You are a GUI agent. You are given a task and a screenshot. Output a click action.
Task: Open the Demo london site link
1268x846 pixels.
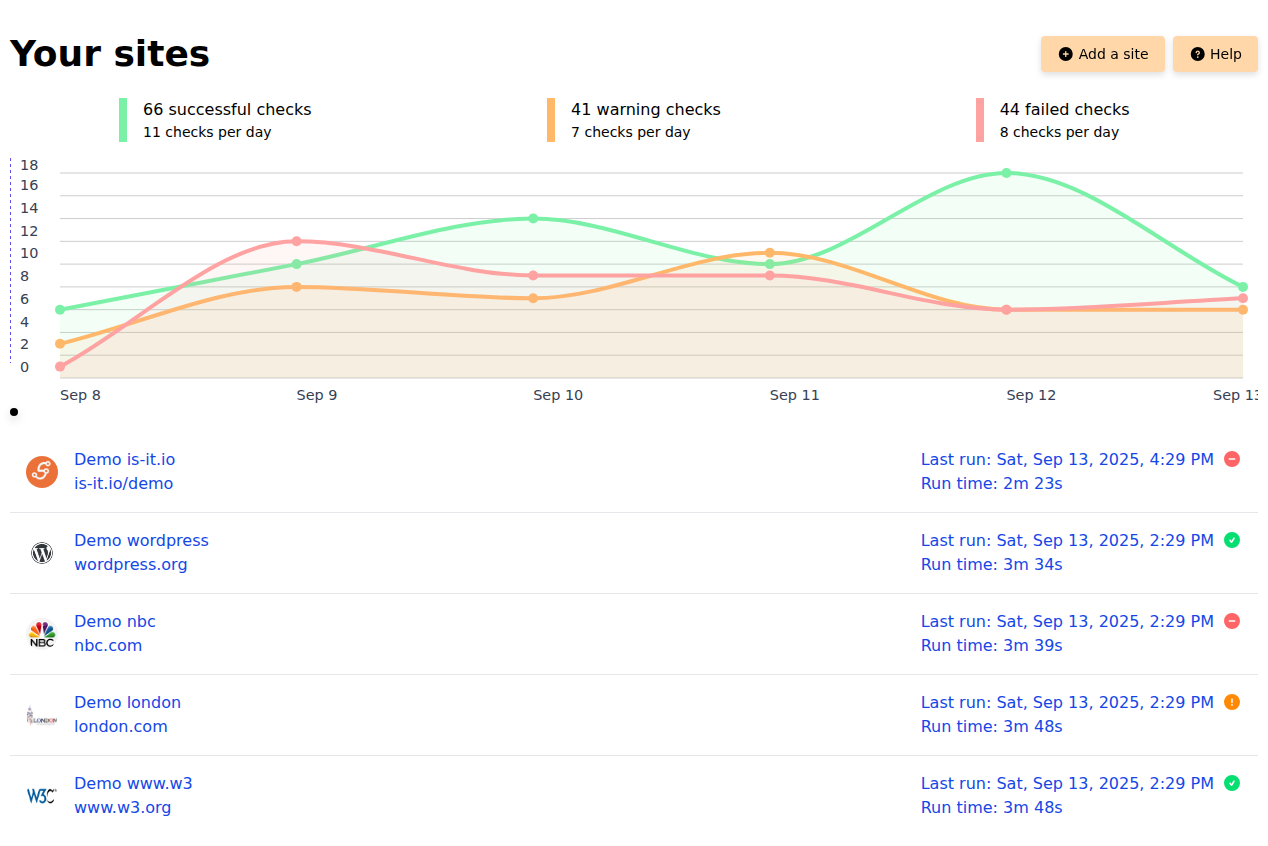[127, 703]
